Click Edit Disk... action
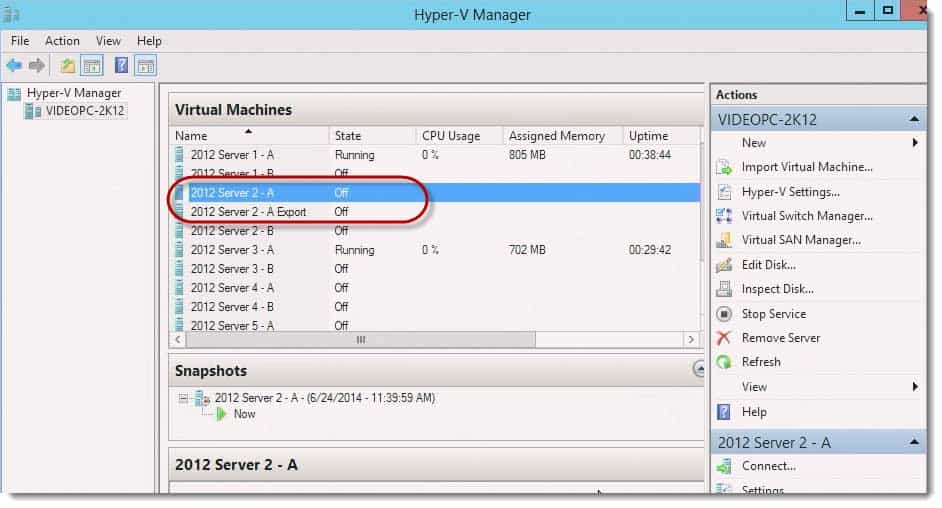 768,265
